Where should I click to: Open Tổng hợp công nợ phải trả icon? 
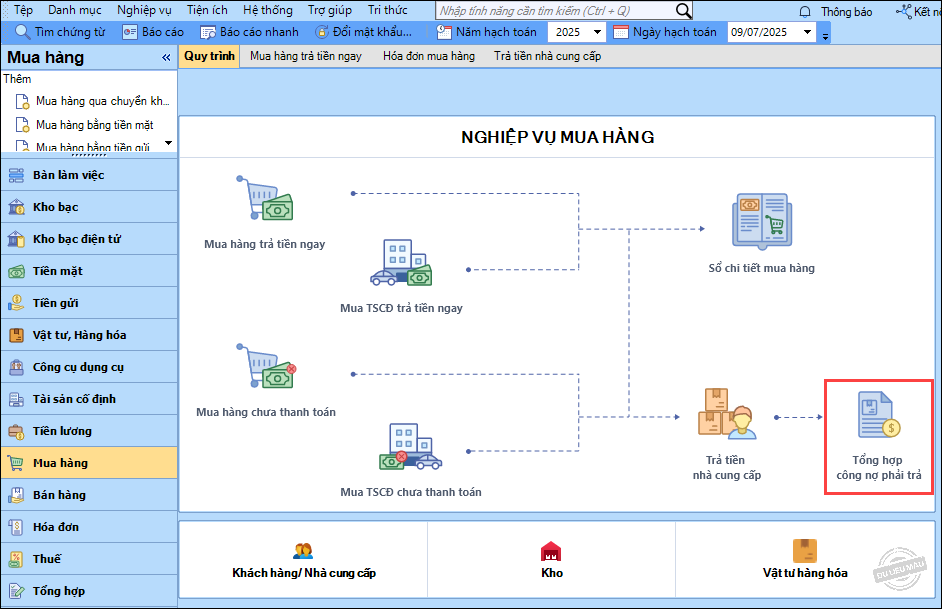tap(879, 414)
